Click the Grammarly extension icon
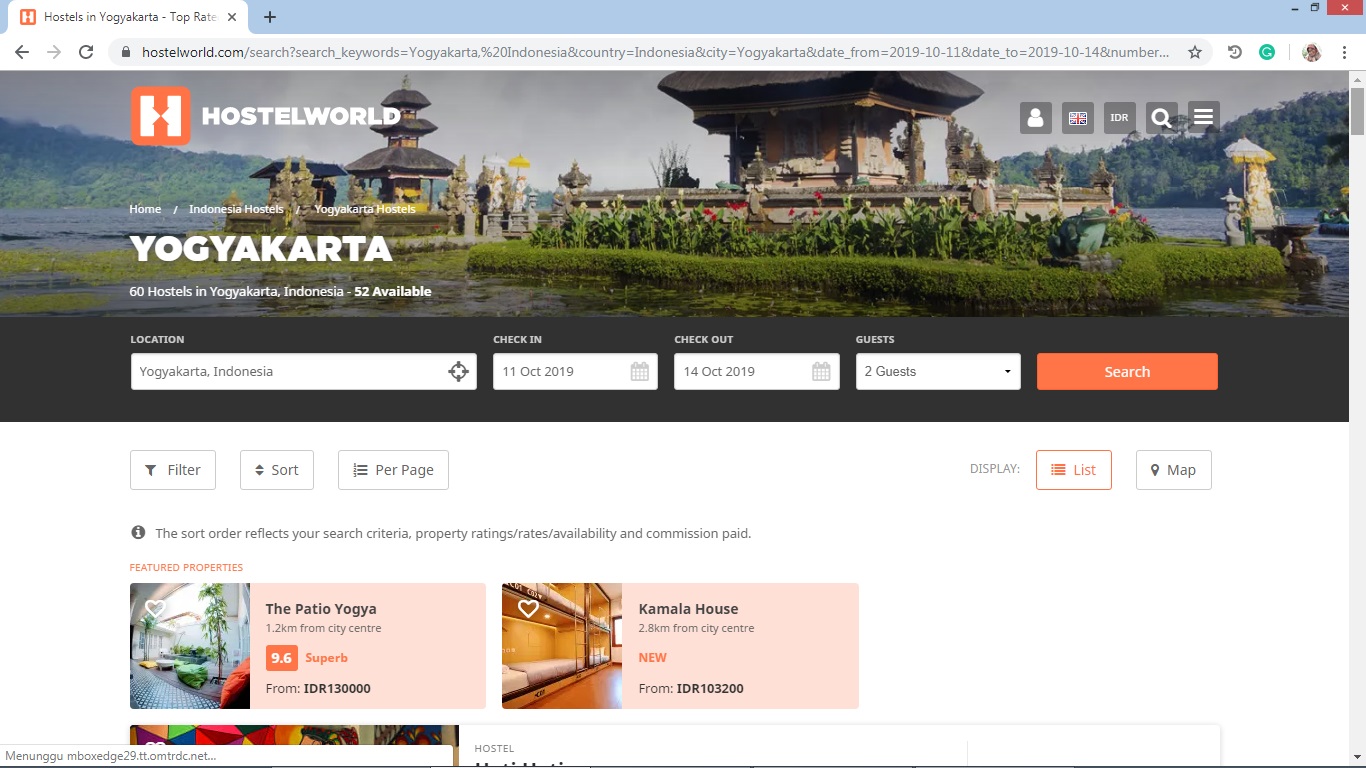 pos(1267,52)
